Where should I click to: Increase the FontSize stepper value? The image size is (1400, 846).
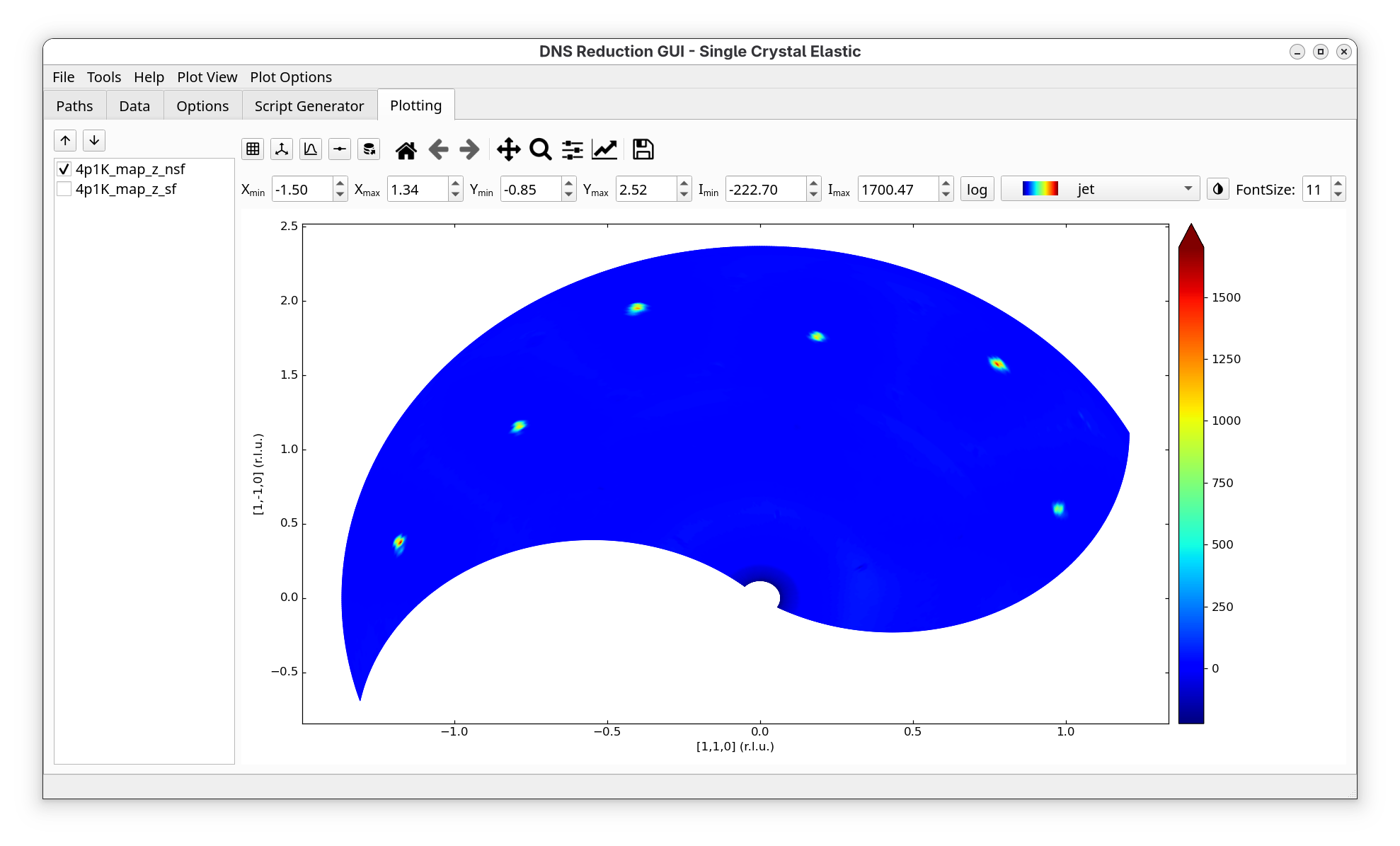[1338, 184]
